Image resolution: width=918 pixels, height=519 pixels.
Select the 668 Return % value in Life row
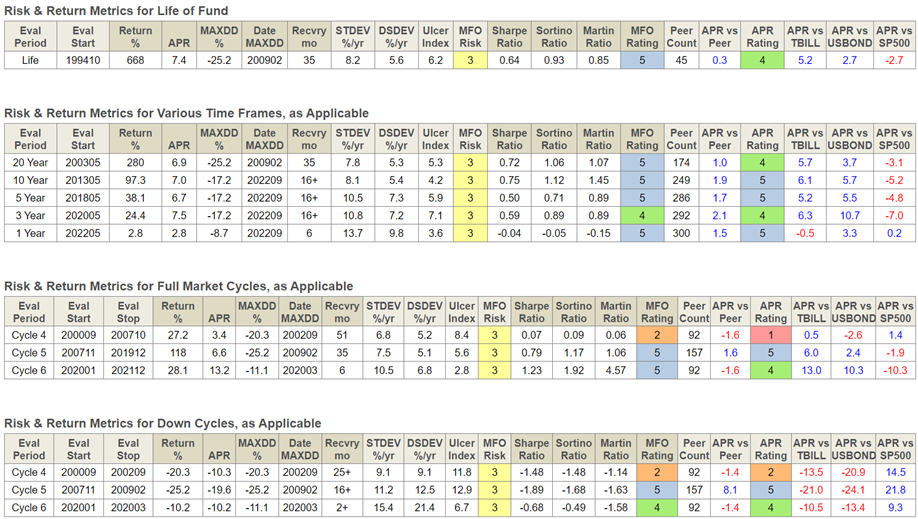[x=136, y=60]
